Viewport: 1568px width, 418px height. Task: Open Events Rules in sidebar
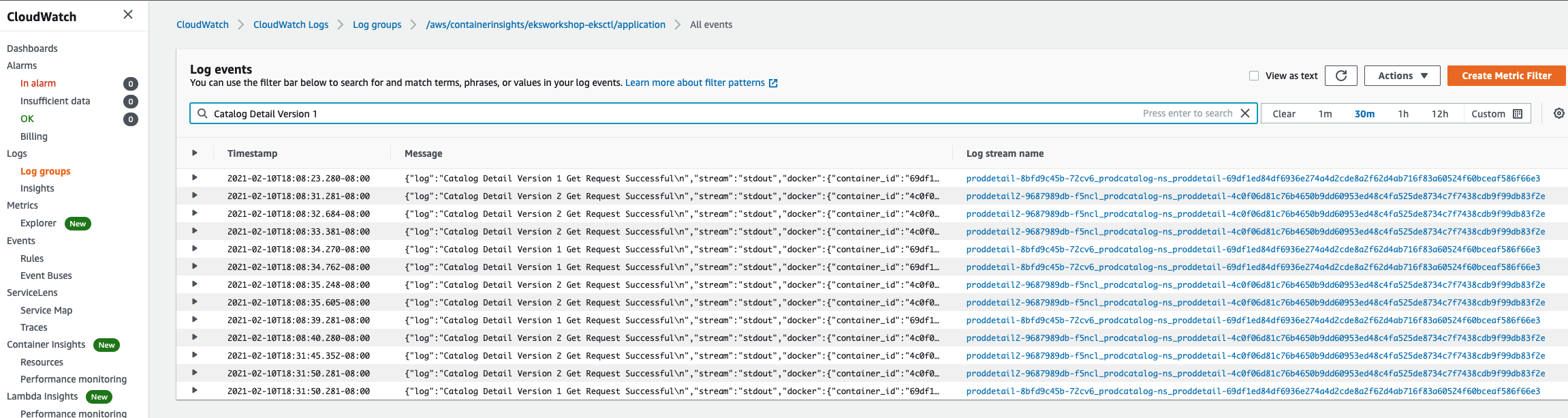32,258
